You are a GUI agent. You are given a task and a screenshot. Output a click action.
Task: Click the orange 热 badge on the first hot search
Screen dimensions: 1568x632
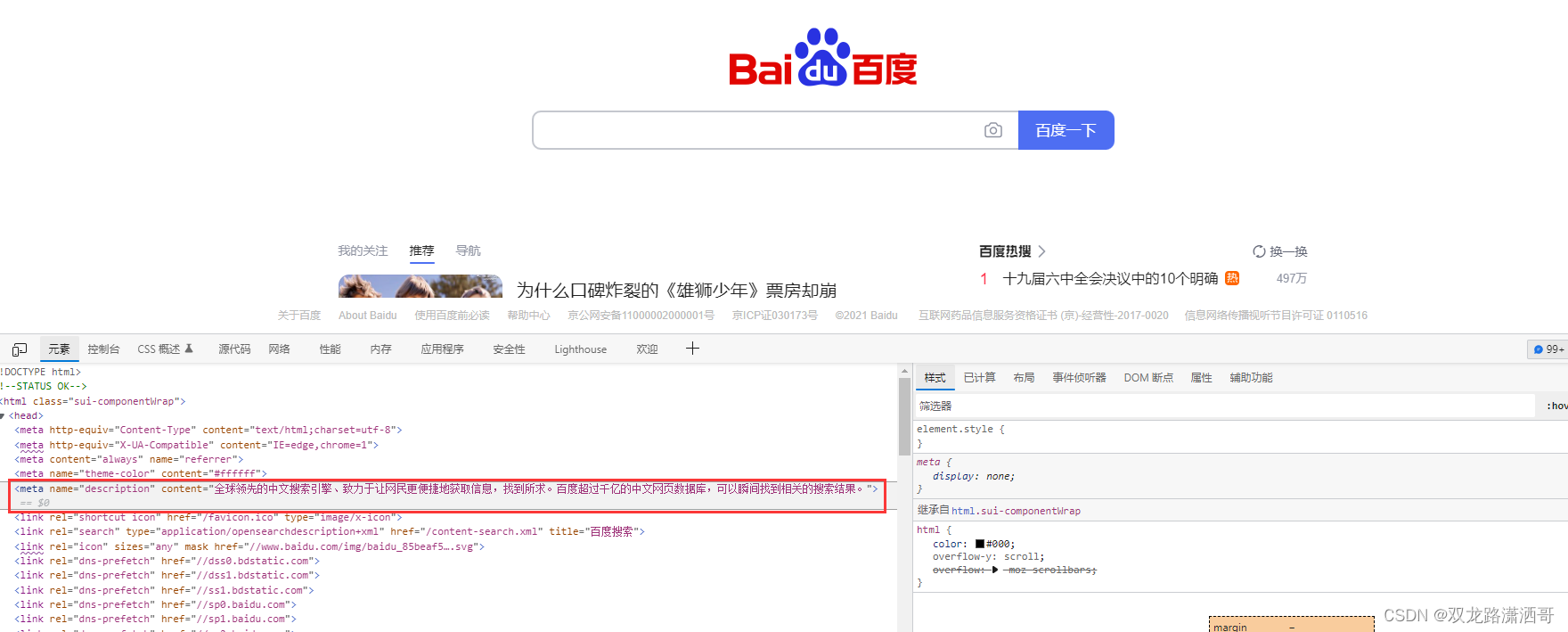pyautogui.click(x=1232, y=278)
